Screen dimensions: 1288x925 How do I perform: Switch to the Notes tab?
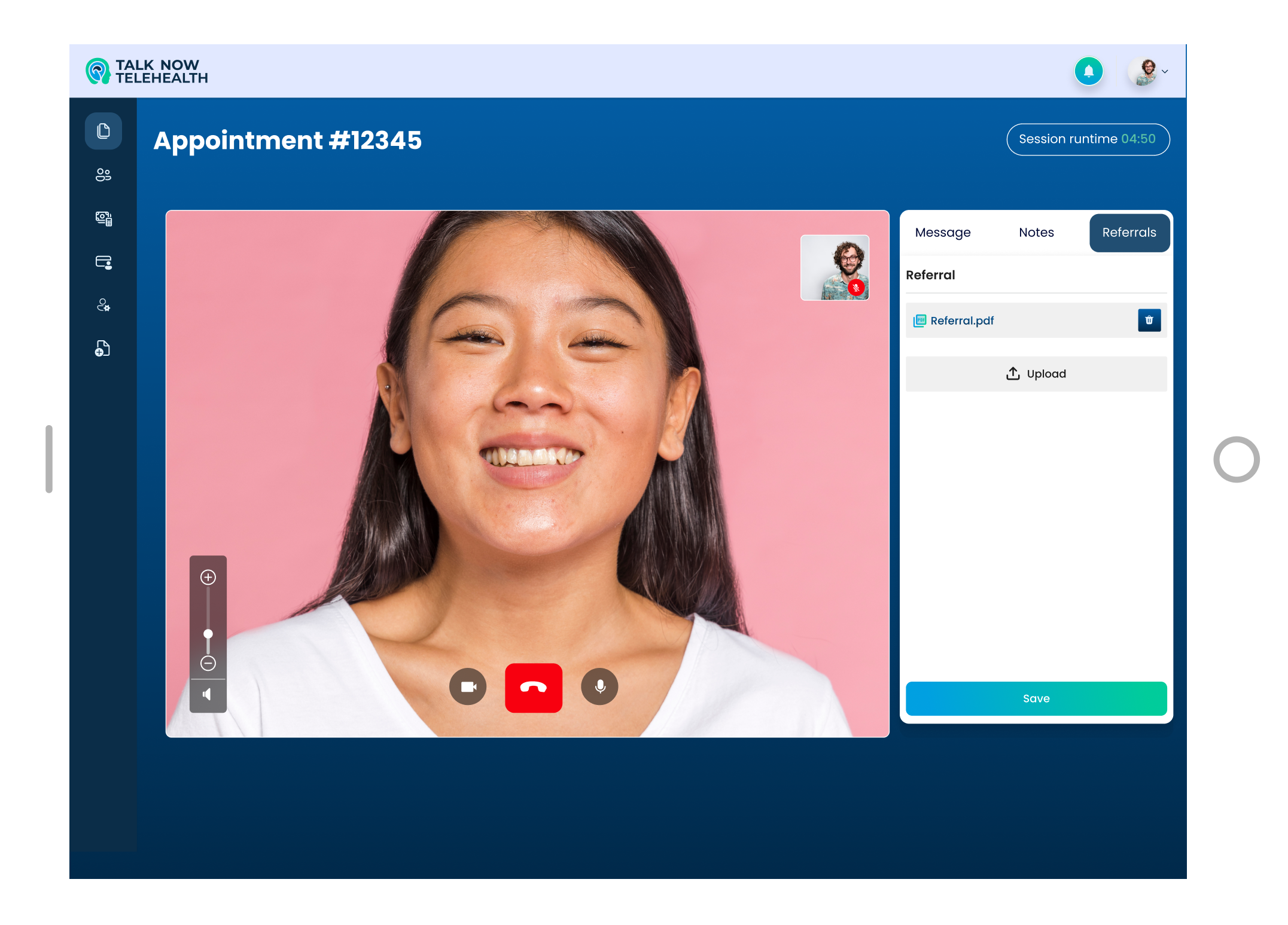click(x=1036, y=233)
